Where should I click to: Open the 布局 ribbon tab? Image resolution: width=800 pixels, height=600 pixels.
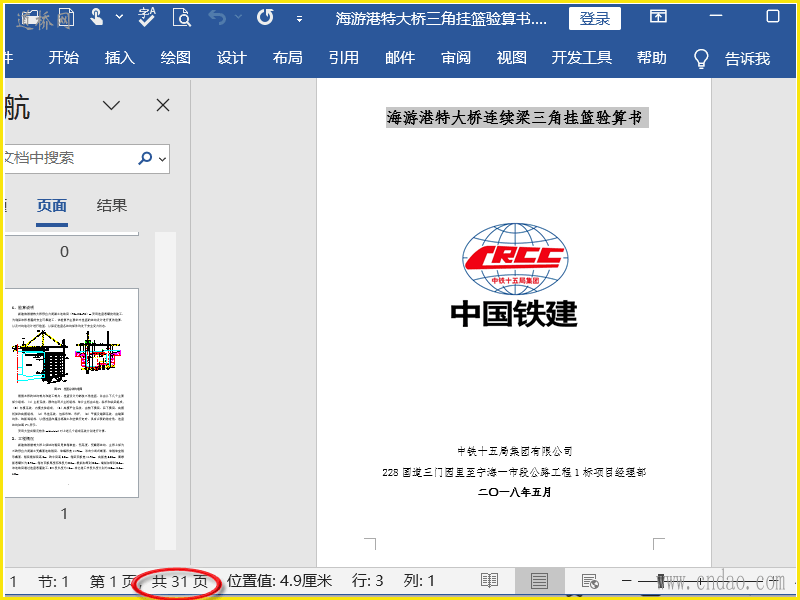288,58
